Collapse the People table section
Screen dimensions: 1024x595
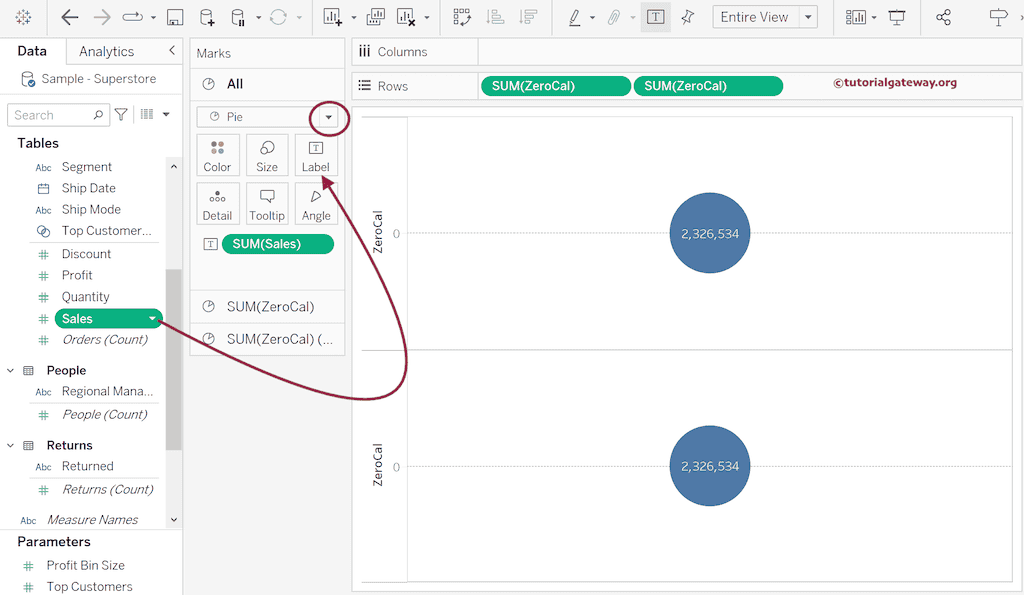coord(11,370)
